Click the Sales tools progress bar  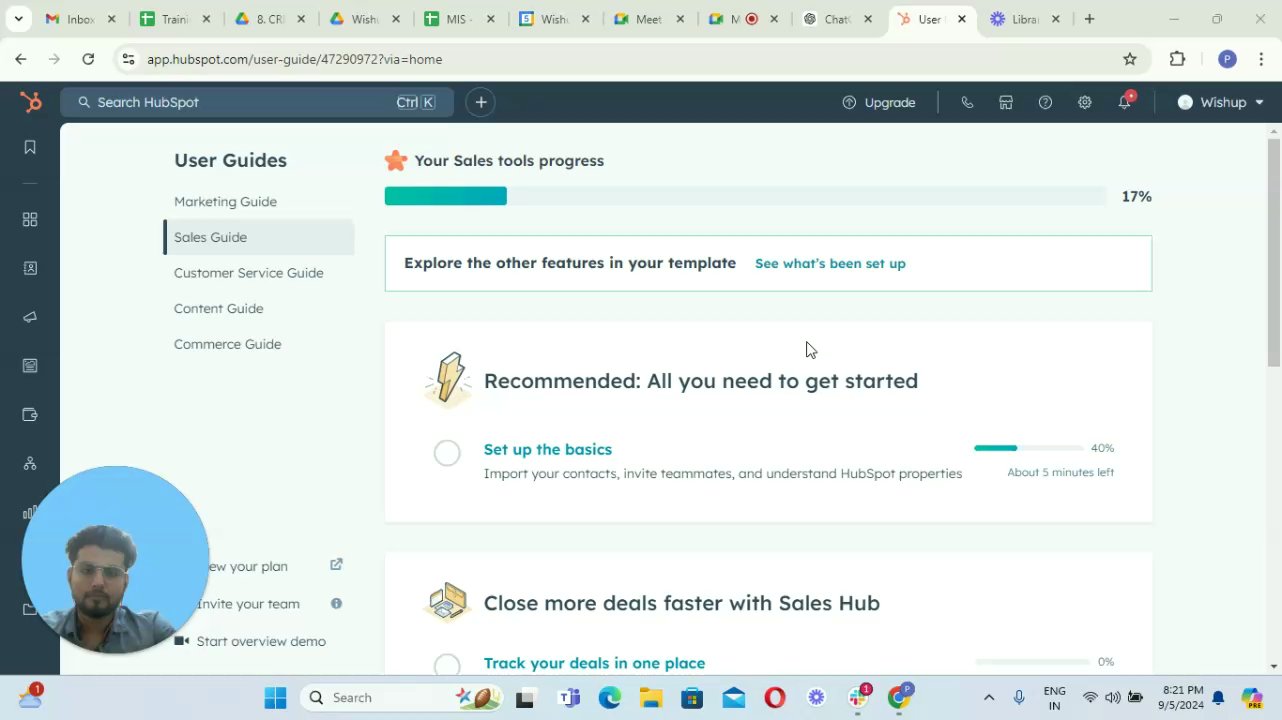pos(746,196)
